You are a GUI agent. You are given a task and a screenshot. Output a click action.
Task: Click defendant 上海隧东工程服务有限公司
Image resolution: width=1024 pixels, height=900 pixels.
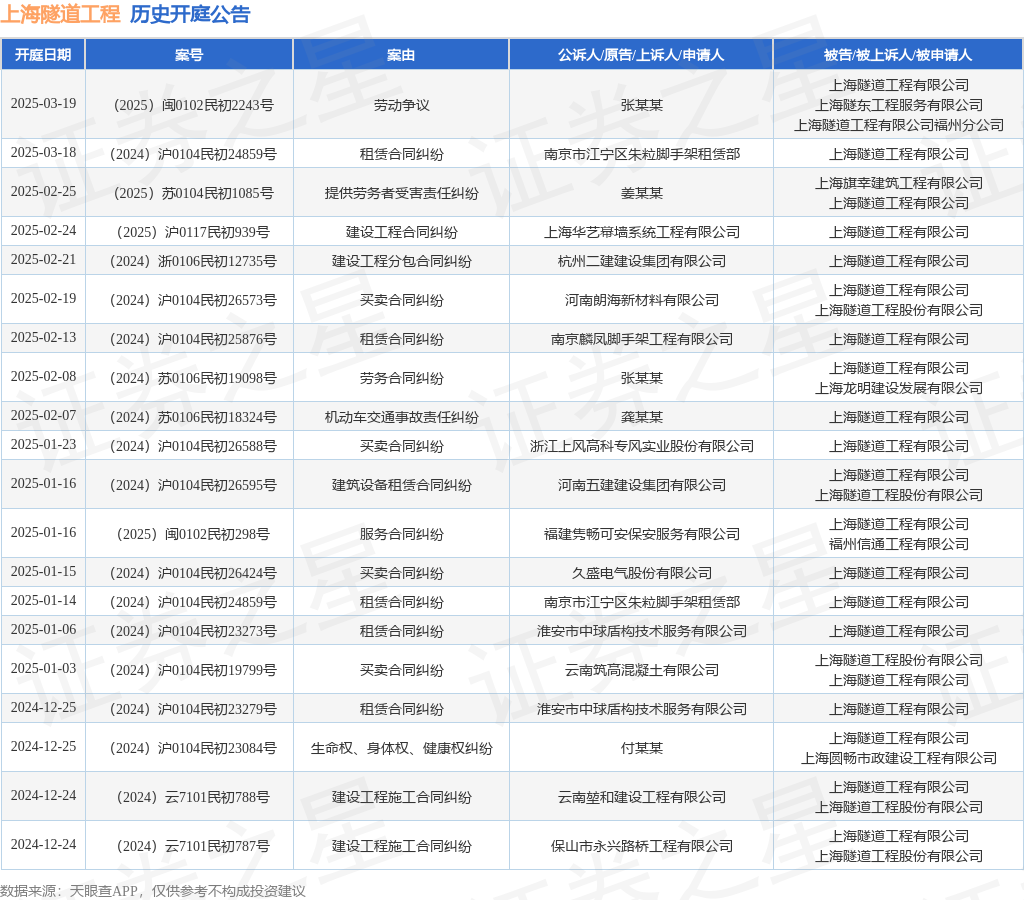coord(898,105)
